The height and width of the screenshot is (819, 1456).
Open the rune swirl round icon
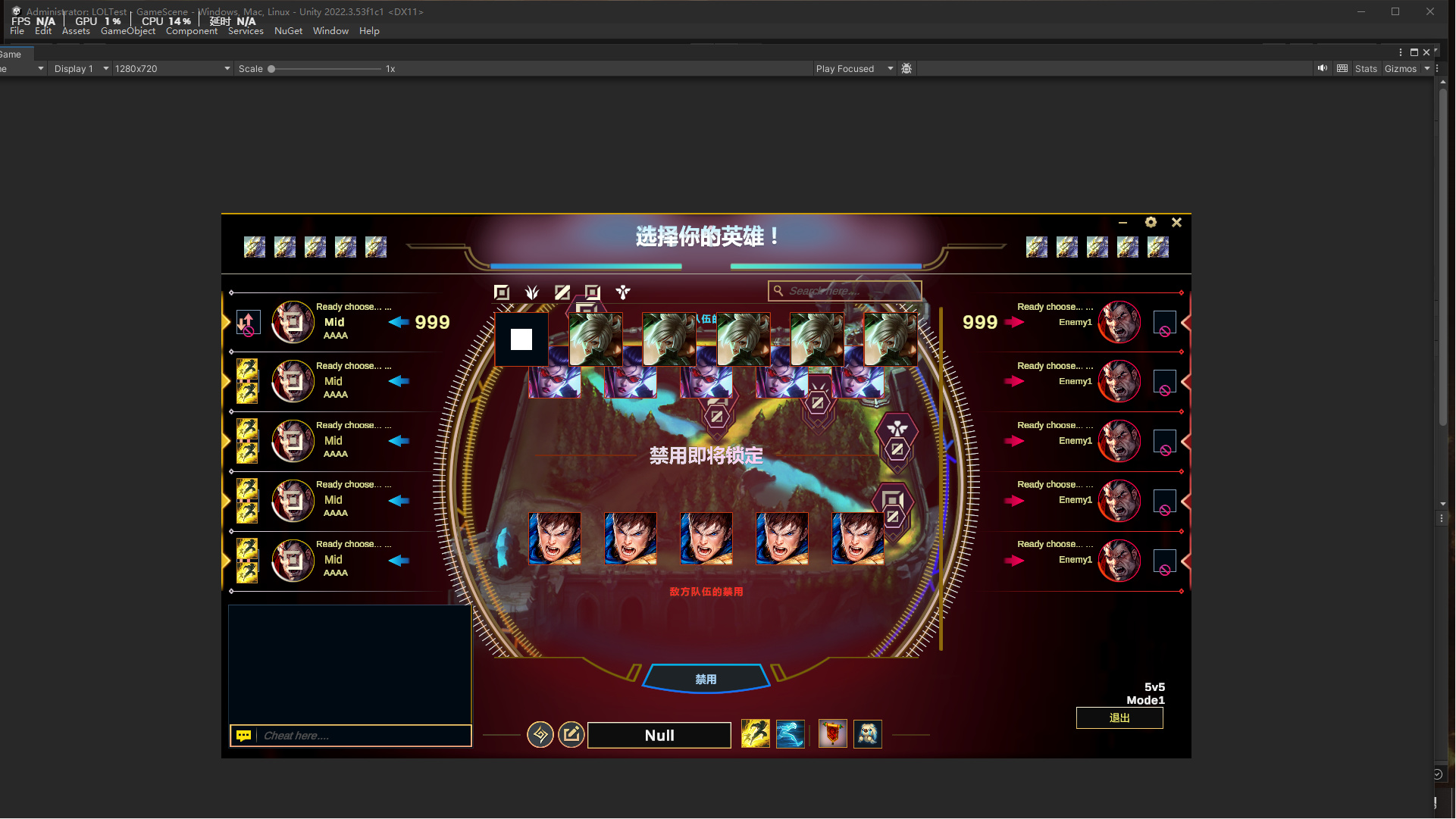coord(540,734)
